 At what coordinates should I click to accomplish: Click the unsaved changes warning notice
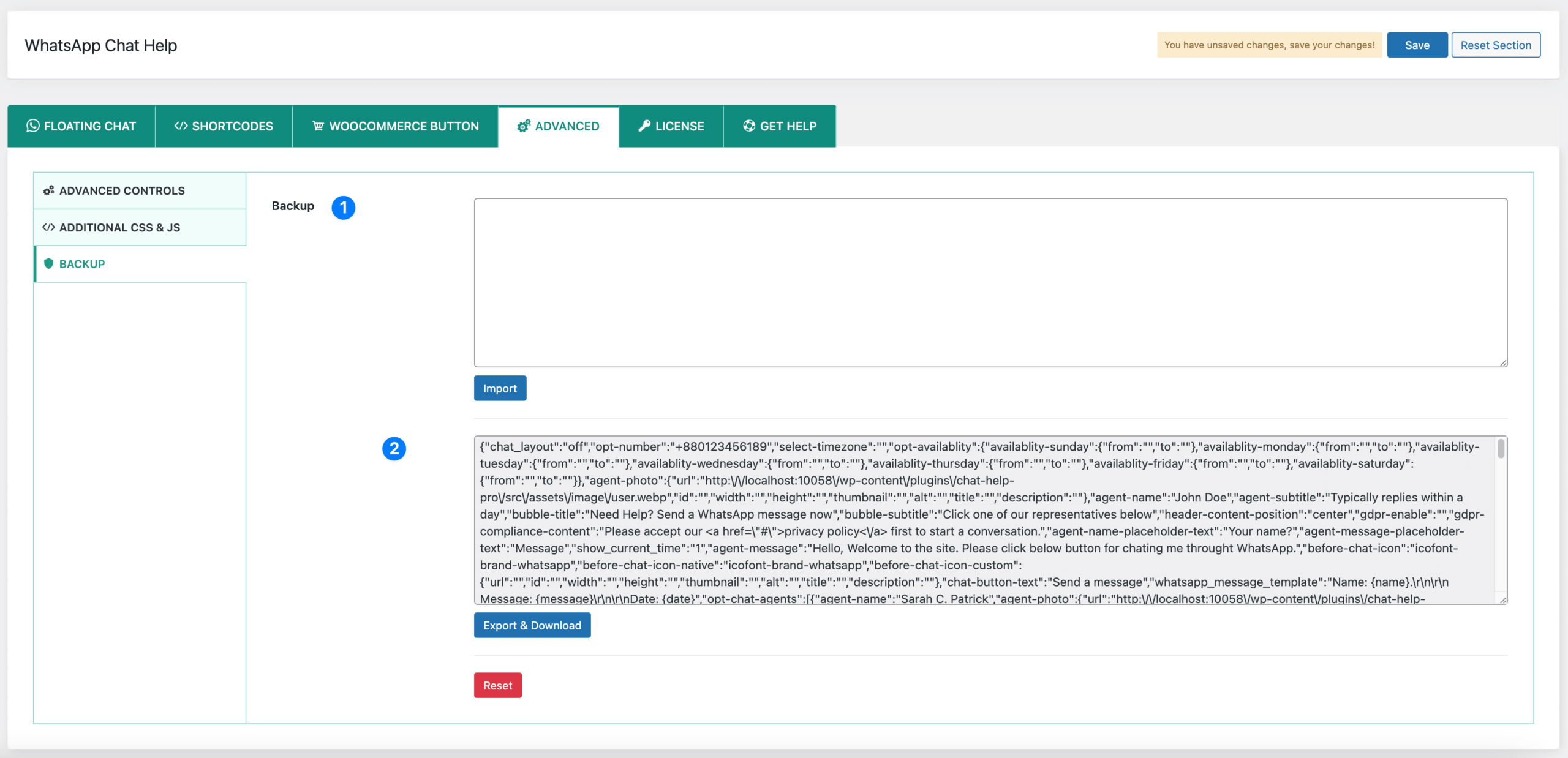(1269, 45)
